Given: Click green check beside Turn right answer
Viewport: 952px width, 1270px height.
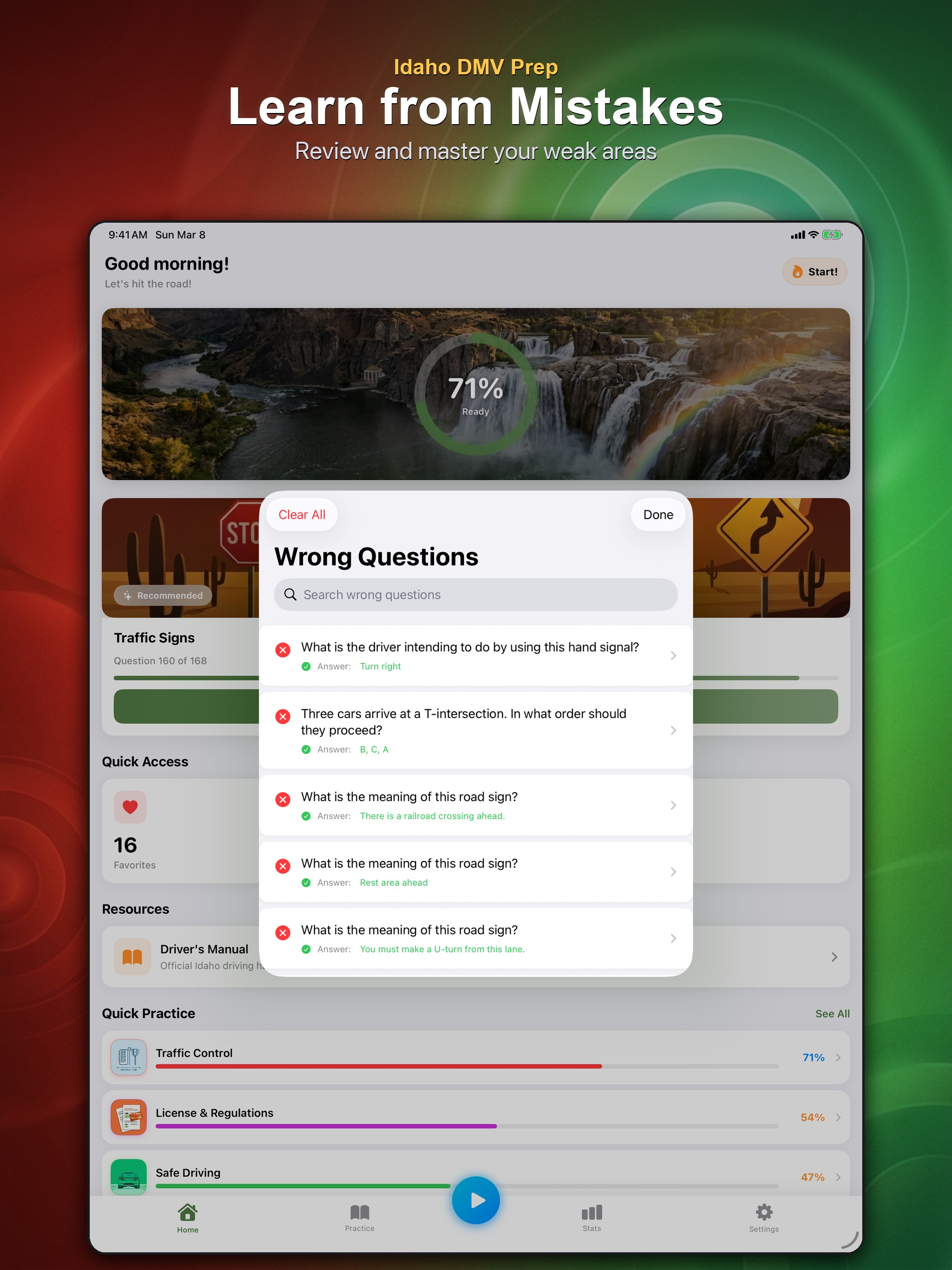Looking at the screenshot, I should 306,667.
